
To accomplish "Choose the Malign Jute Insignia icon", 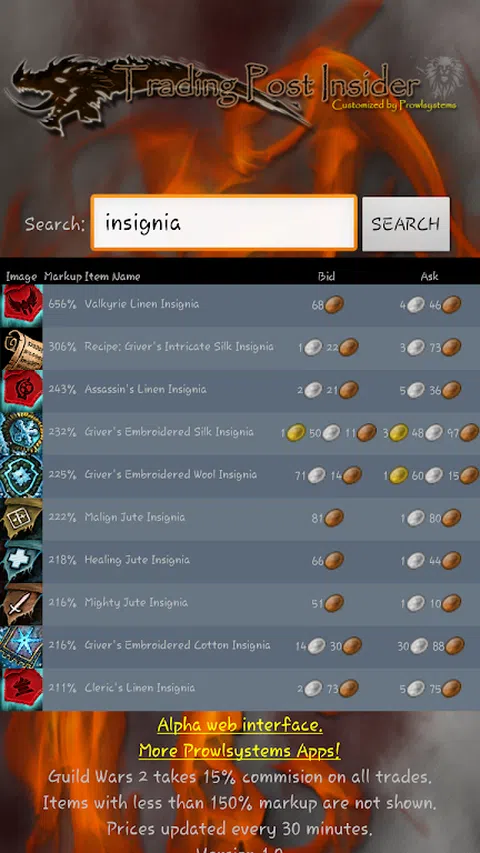I will (22, 518).
